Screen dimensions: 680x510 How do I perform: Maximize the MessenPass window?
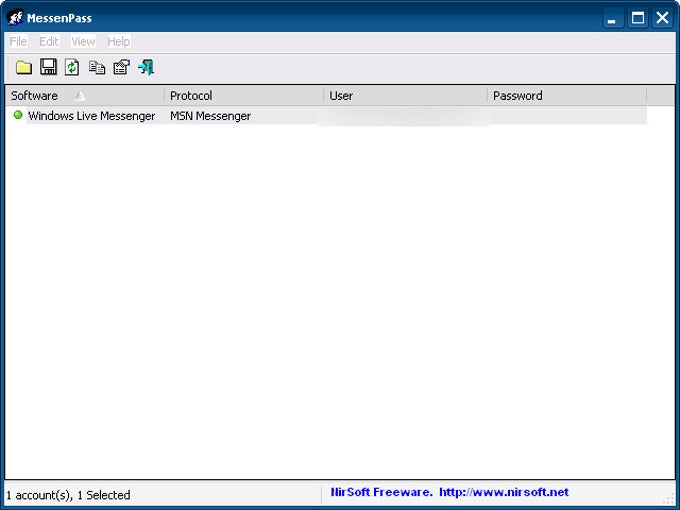[638, 18]
